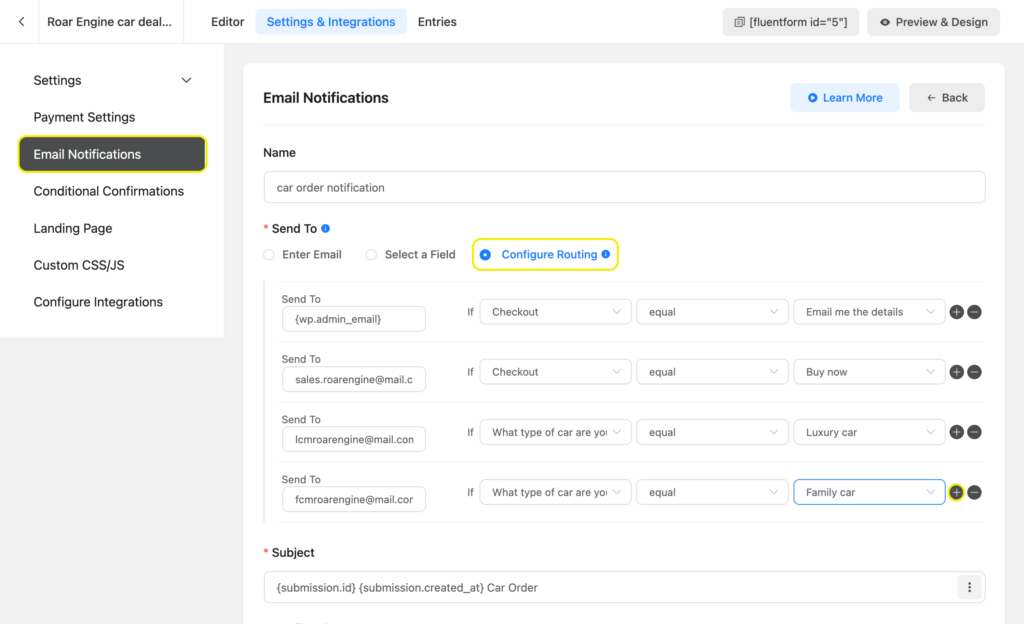1024x624 pixels.
Task: Add routing rule after Luxury car row
Action: 957,432
